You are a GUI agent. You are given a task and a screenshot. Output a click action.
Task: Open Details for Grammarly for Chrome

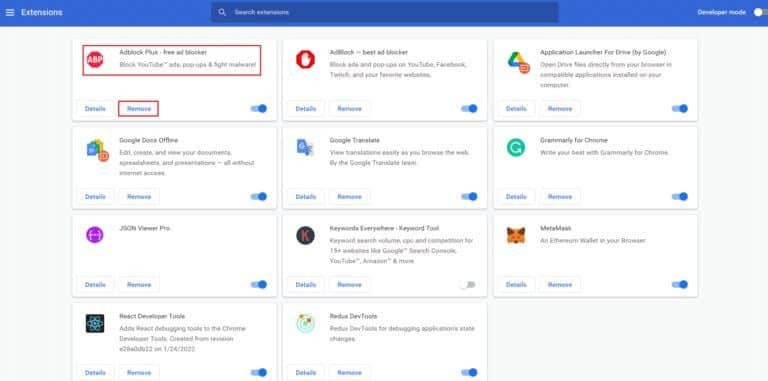[516, 196]
